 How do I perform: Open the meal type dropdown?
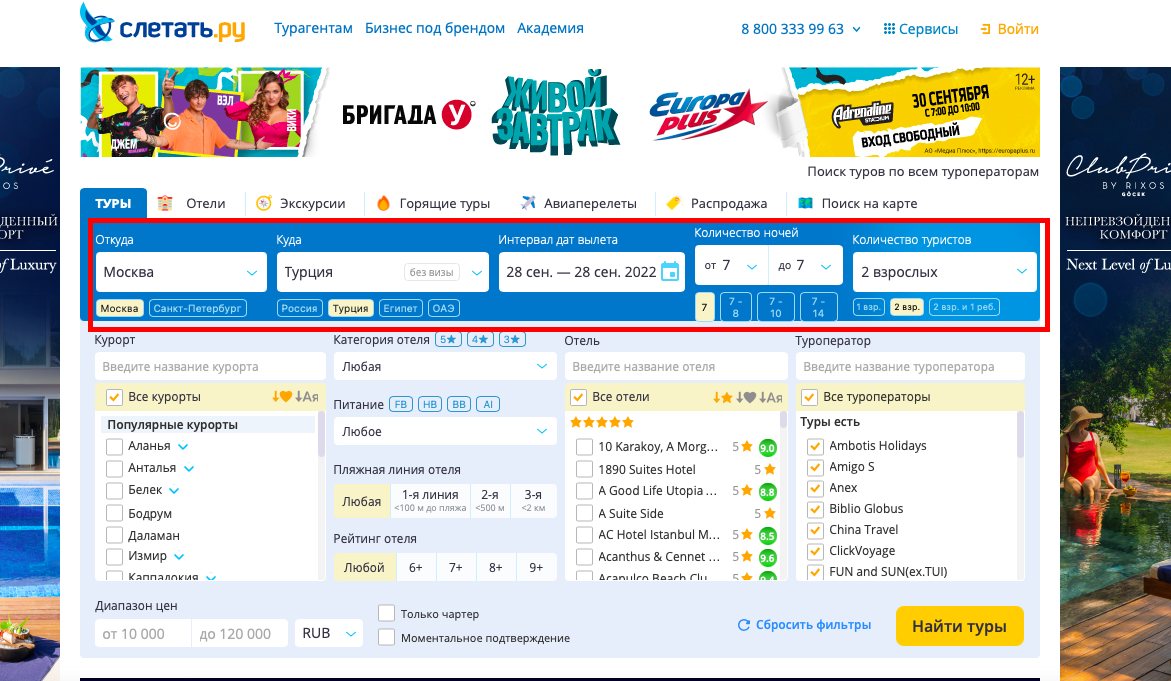[x=445, y=432]
